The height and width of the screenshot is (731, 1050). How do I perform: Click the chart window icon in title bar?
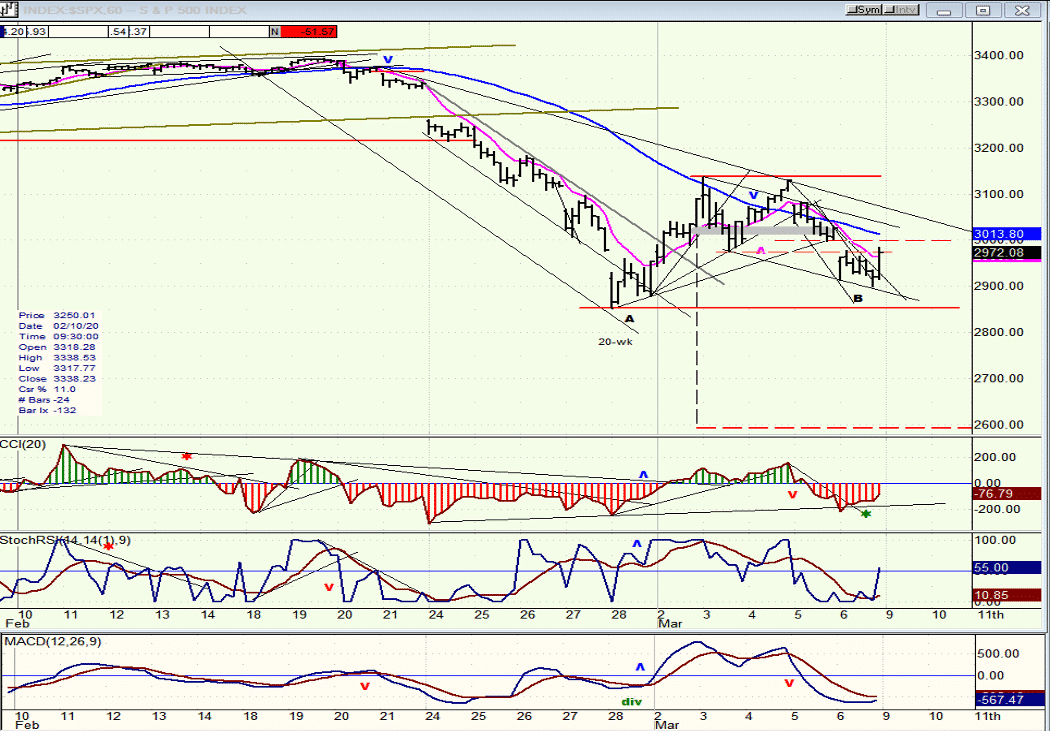click(x=9, y=10)
